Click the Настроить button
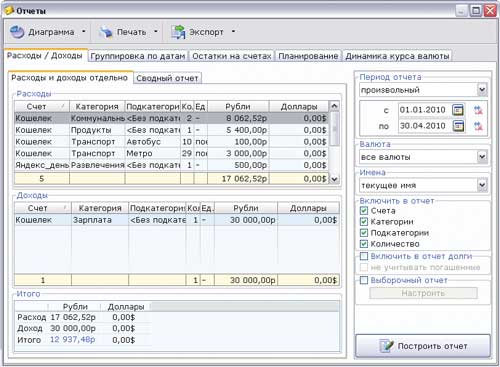The image size is (500, 367). (423, 293)
